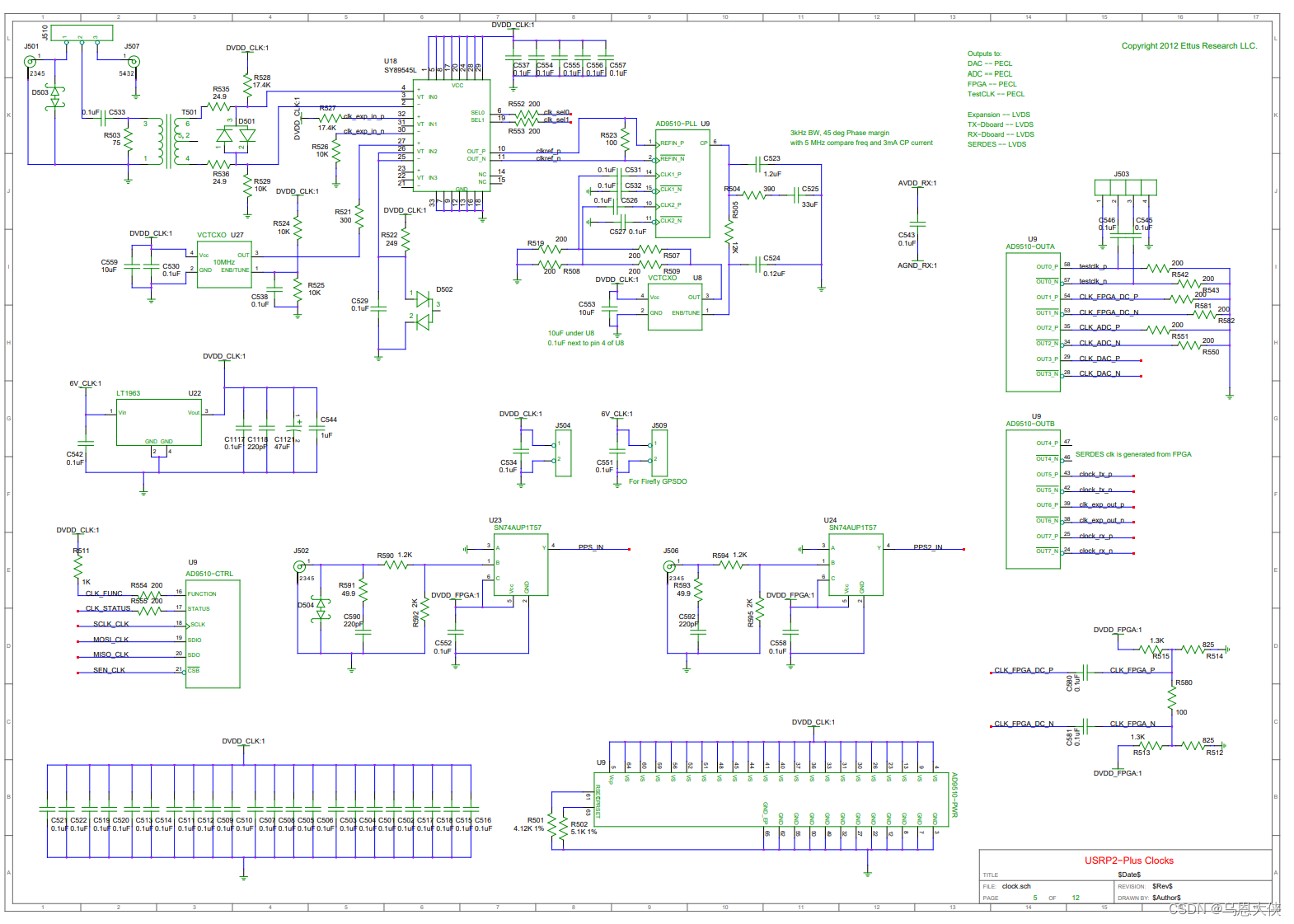The width and height of the screenshot is (1294, 924).
Task: Click the clk_exp_in_p net label
Action: (x=363, y=116)
